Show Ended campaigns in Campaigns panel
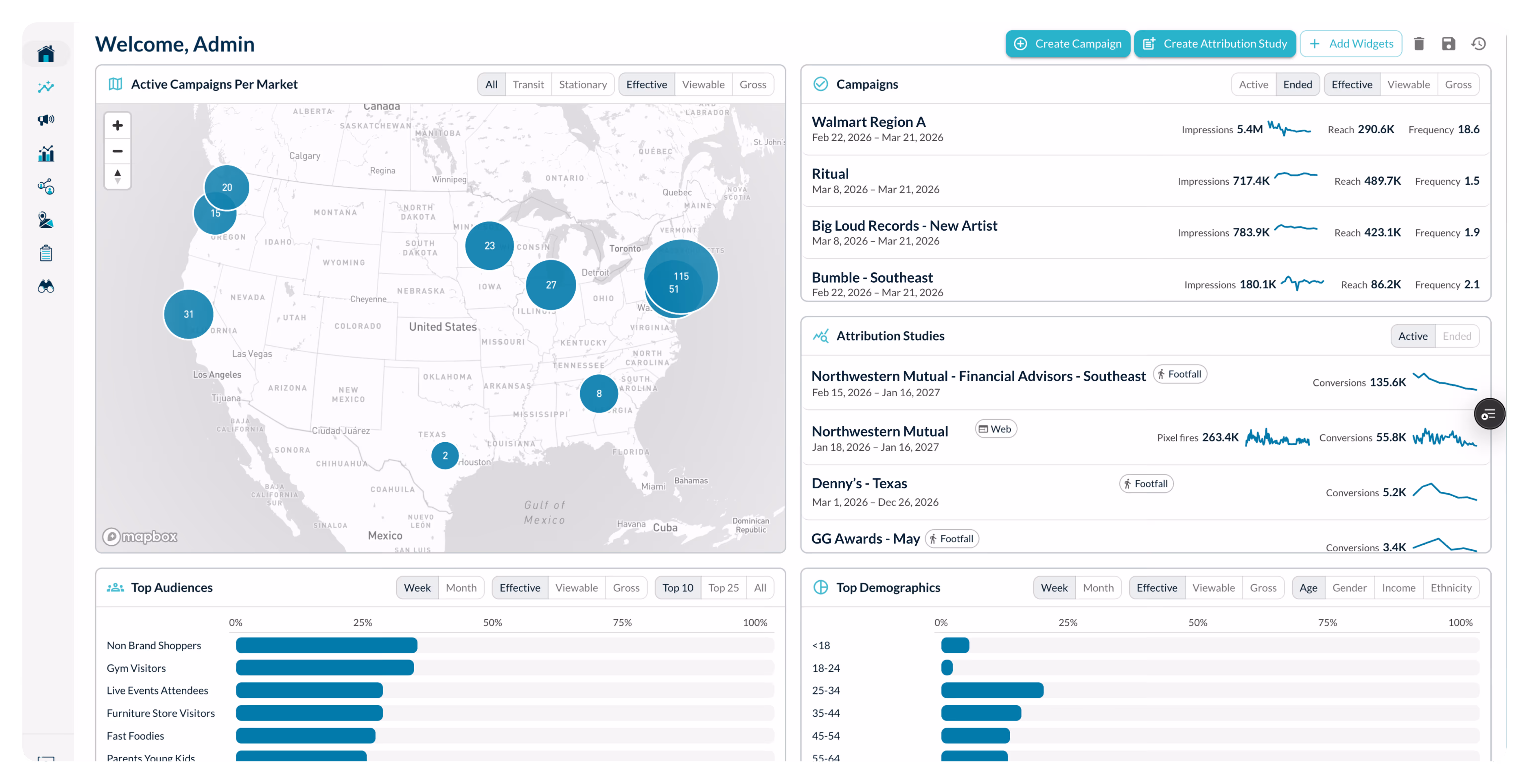This screenshot has width=1529, height=784. click(x=1298, y=84)
